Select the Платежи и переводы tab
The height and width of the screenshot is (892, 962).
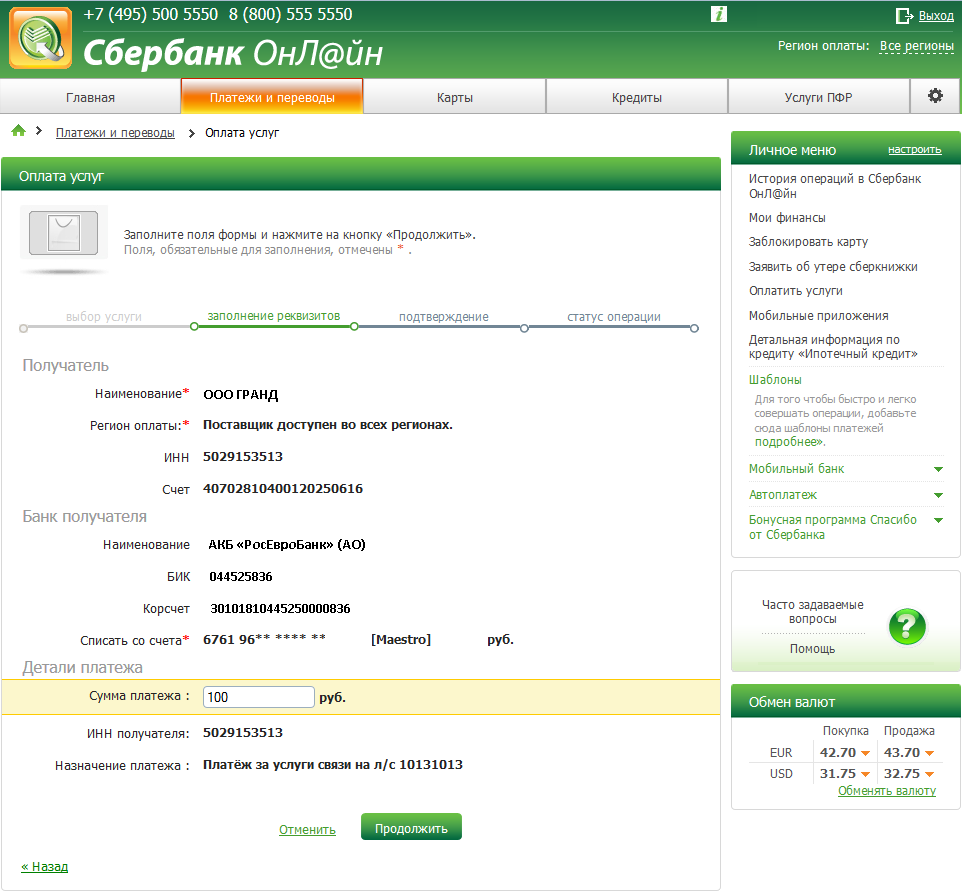pos(272,97)
